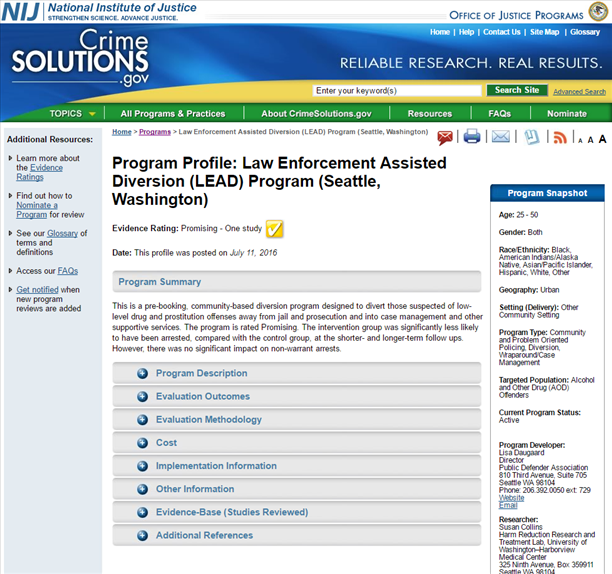Expand the Cost section
612x574 pixels.
(x=297, y=442)
